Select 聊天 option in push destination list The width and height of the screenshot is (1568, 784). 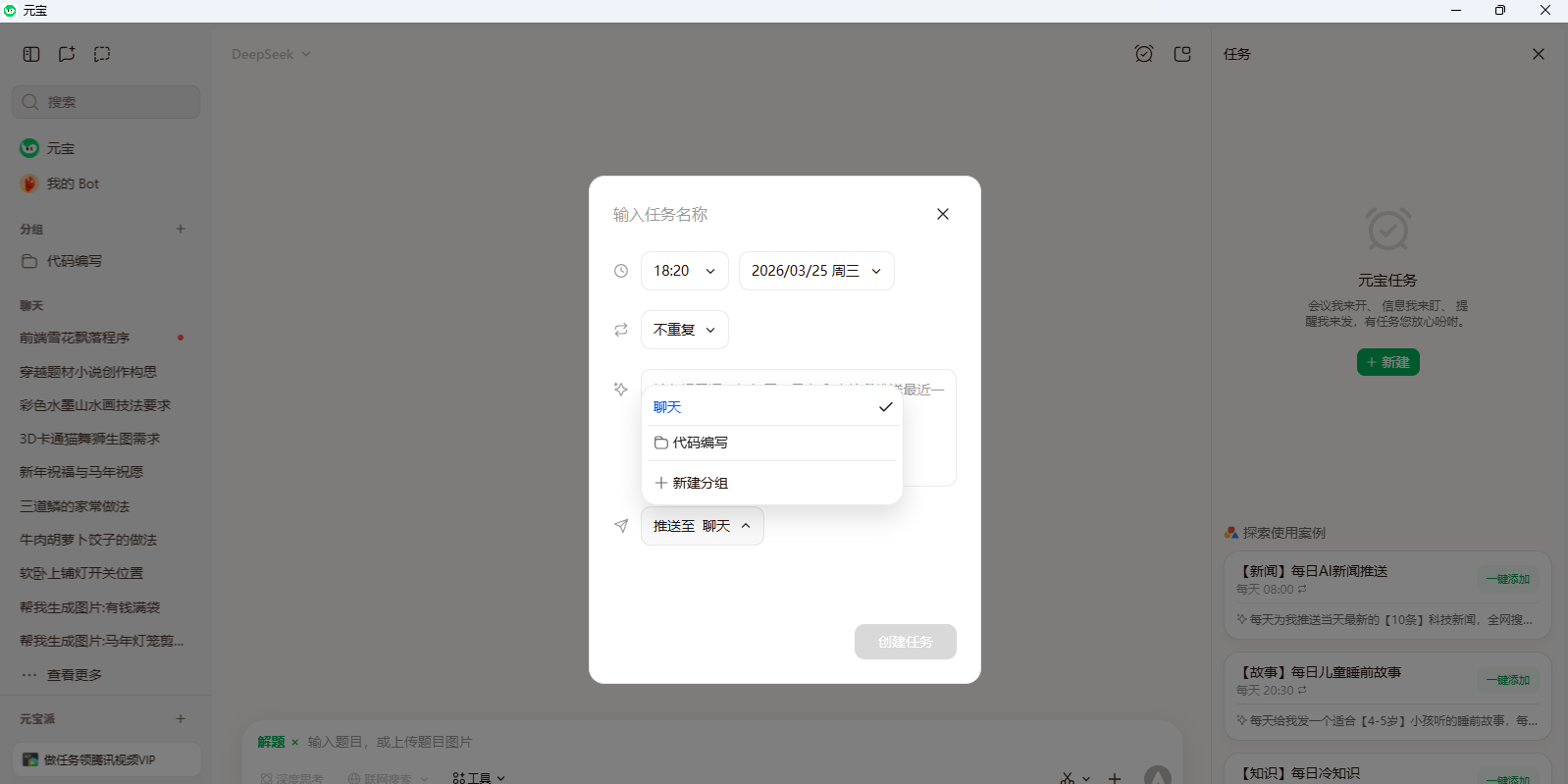(771, 407)
